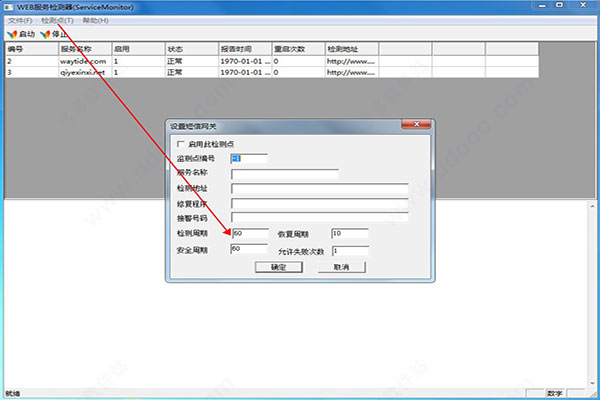The image size is (600, 400).
Task: Click the 允许失败次数 field showing 1
Action: [350, 251]
